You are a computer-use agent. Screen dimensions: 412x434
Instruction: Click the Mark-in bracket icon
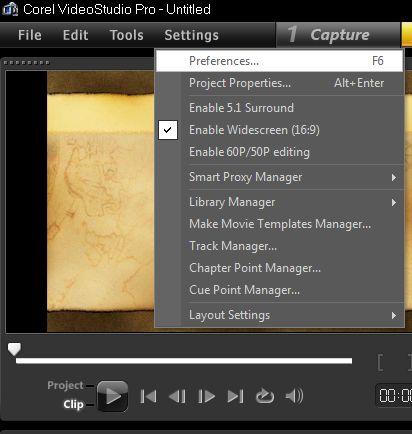pyautogui.click(x=380, y=363)
